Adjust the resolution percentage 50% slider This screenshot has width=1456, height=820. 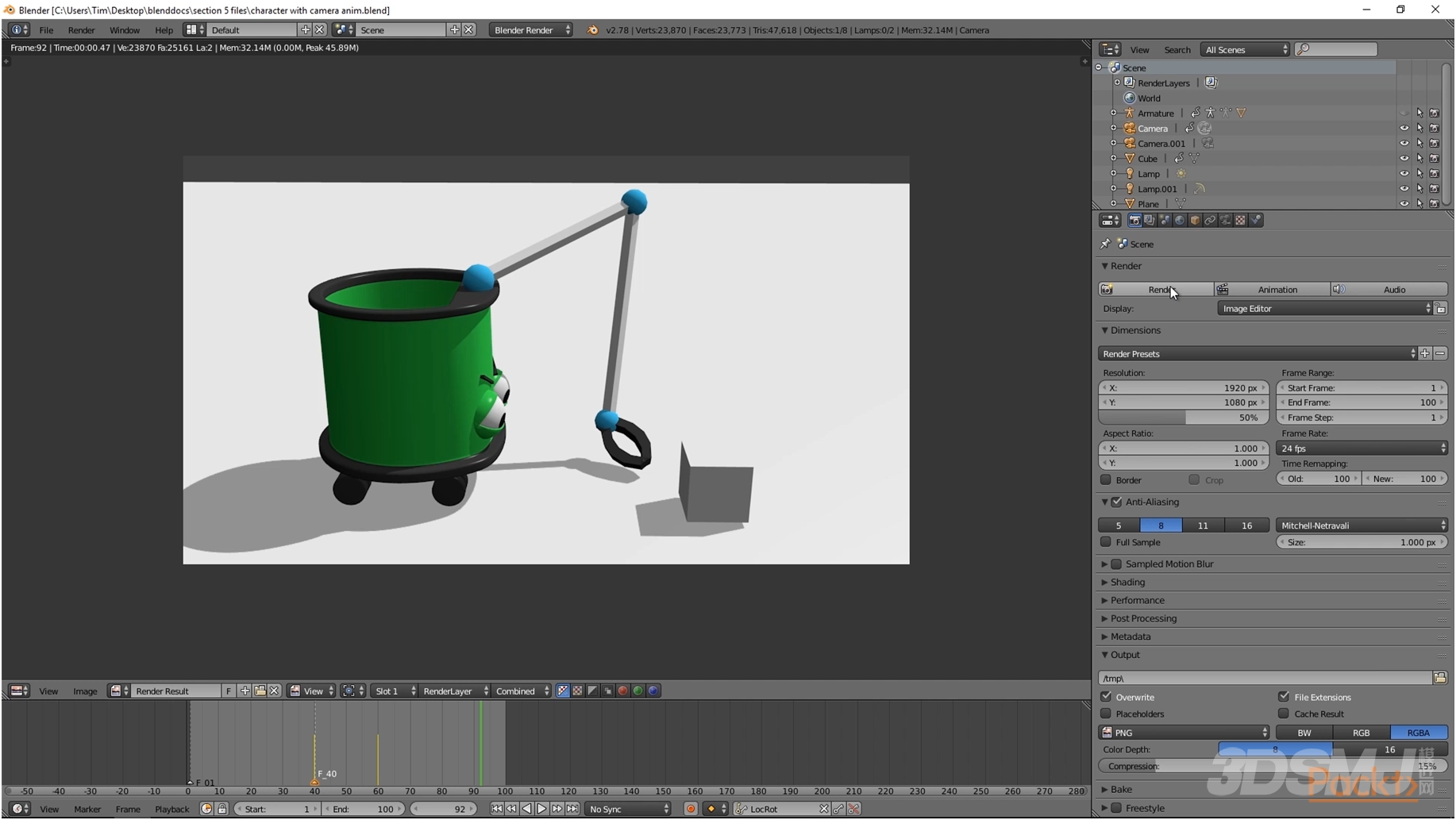1184,418
